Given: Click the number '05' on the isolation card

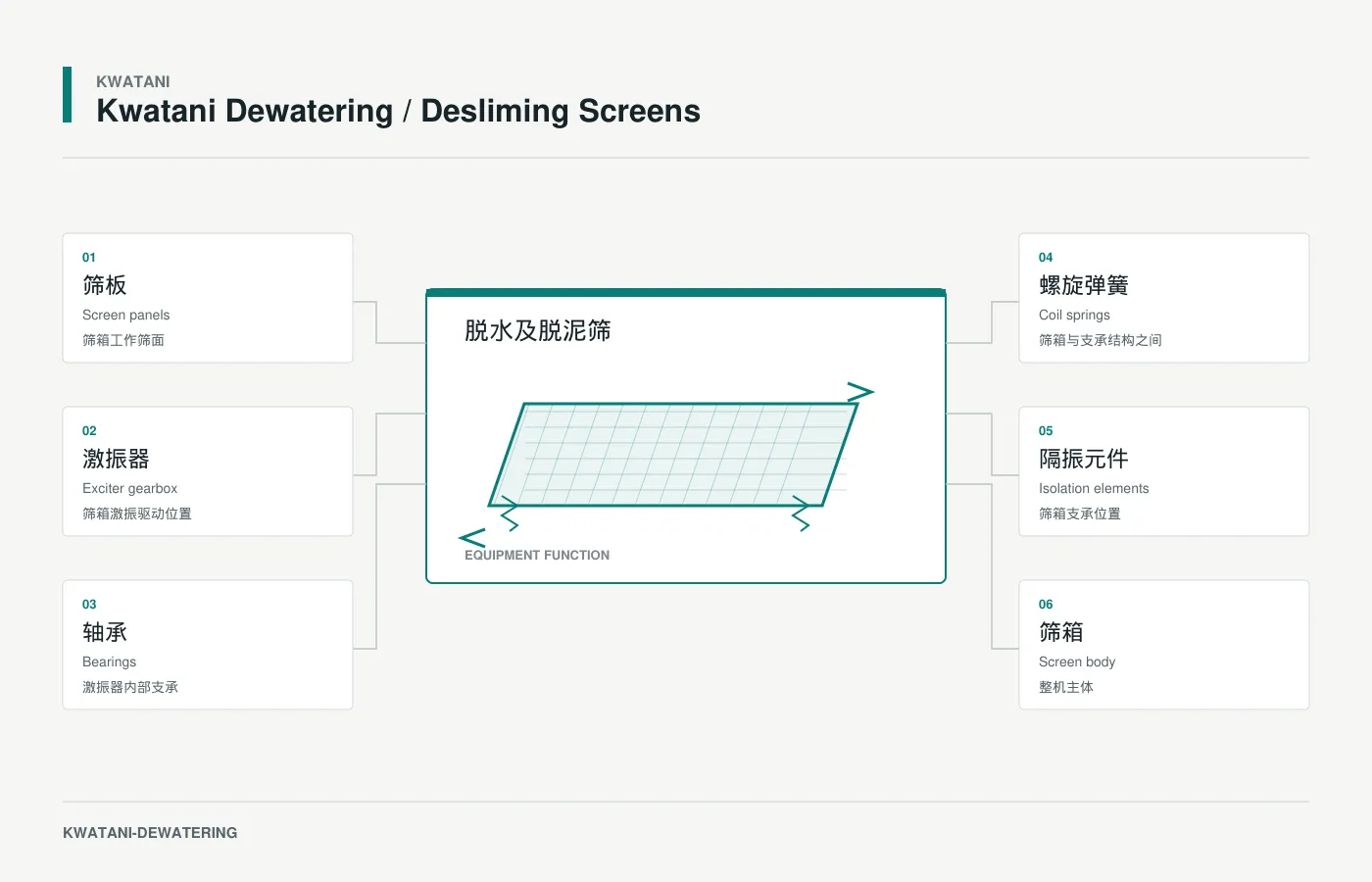Looking at the screenshot, I should coord(1046,431).
